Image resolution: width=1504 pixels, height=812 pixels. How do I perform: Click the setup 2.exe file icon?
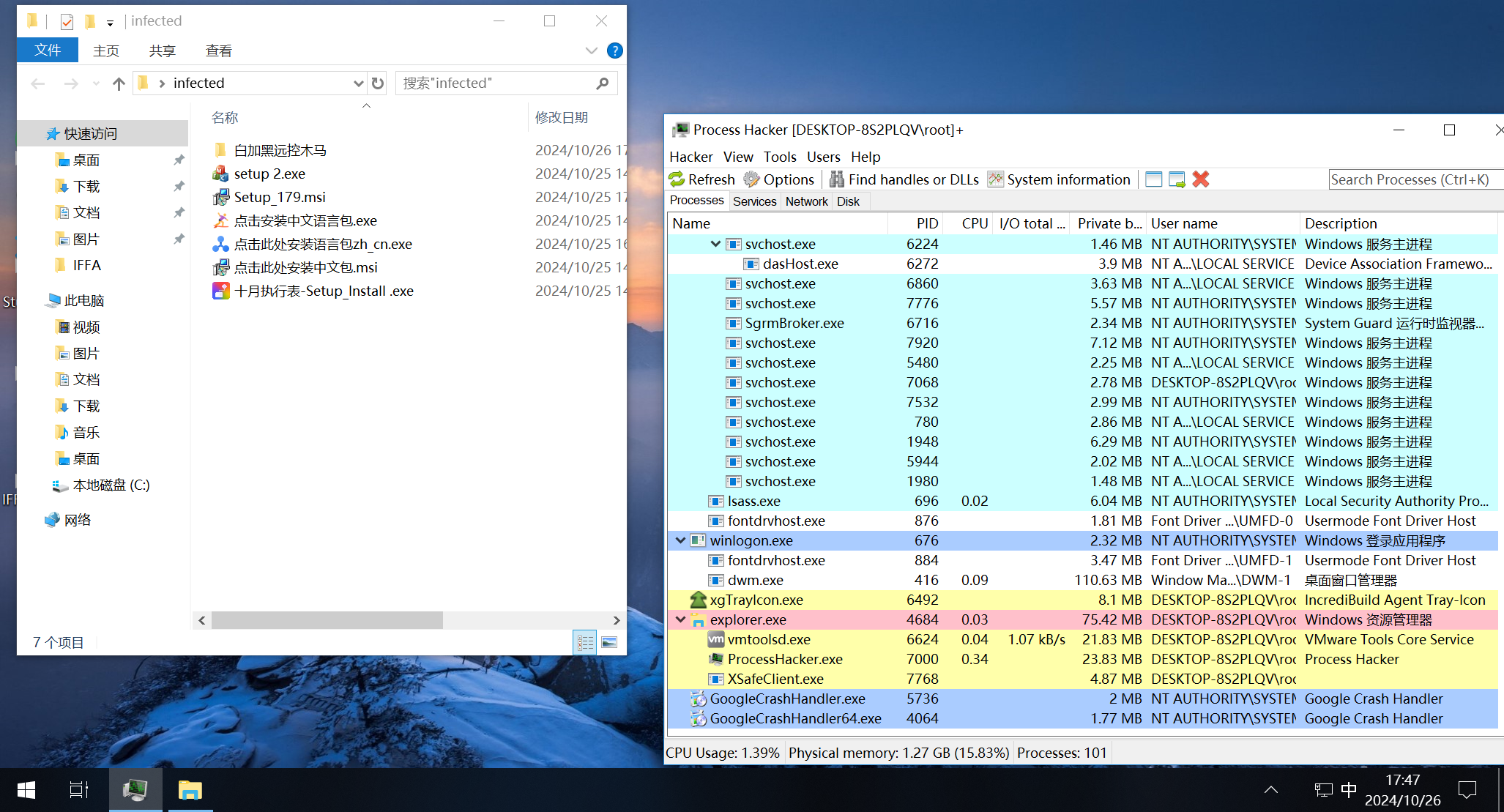220,174
